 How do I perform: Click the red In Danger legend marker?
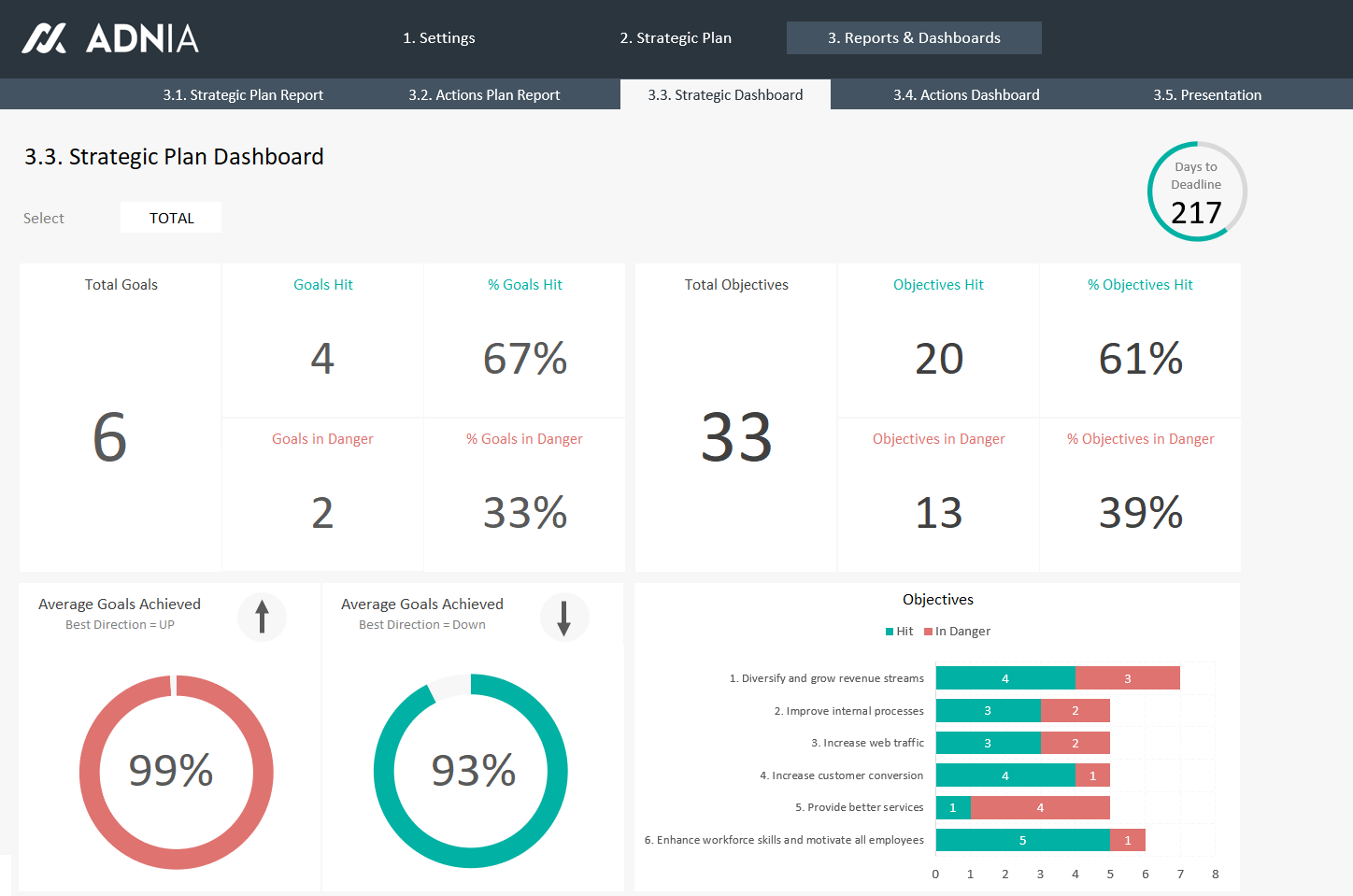pos(928,632)
